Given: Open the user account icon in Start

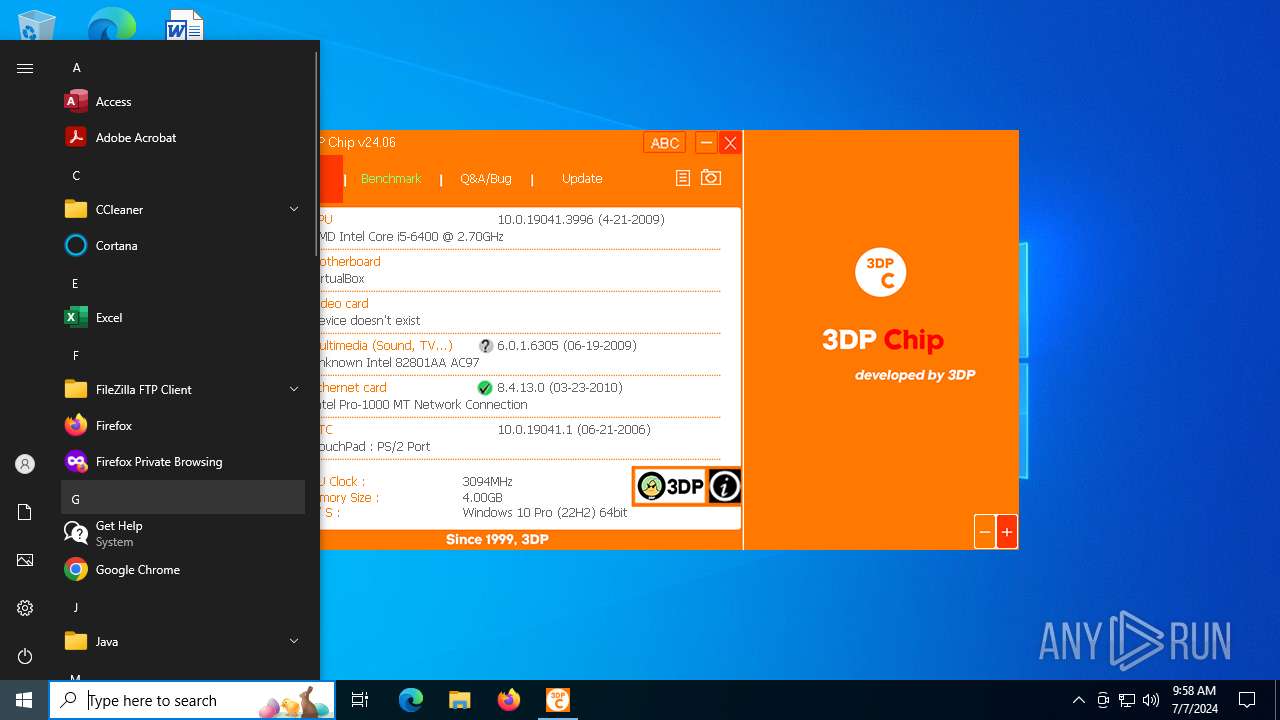Looking at the screenshot, I should (25, 464).
